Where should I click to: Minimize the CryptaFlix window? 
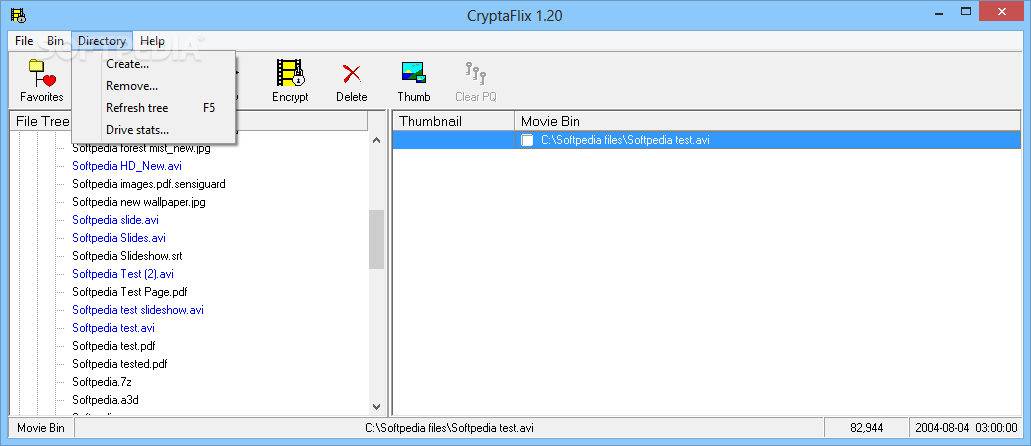point(938,11)
